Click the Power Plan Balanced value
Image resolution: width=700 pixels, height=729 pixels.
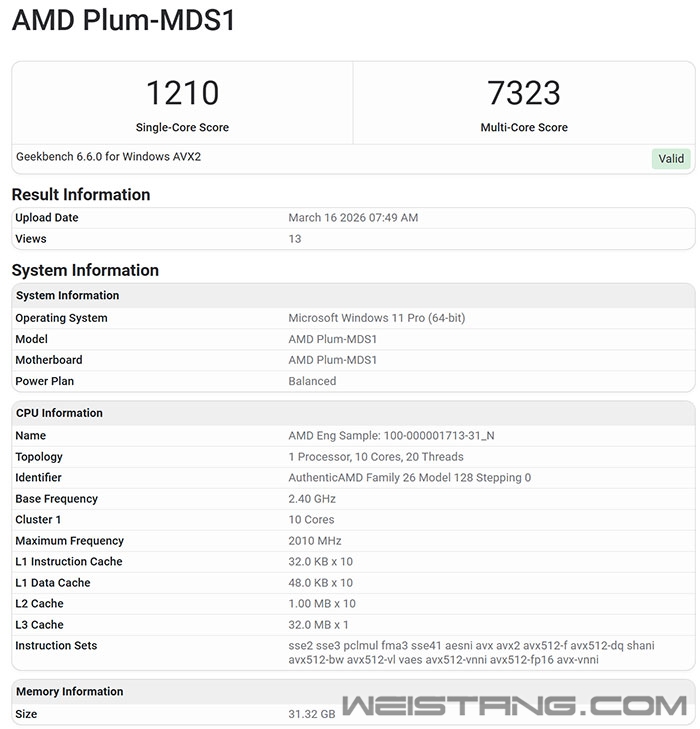pyautogui.click(x=312, y=381)
